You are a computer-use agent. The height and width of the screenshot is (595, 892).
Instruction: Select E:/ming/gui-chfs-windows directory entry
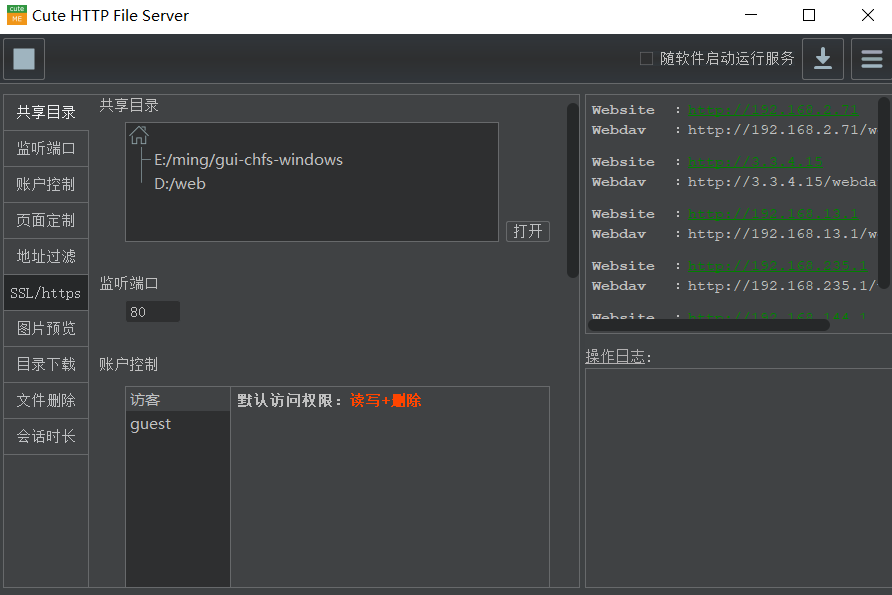pos(249,160)
